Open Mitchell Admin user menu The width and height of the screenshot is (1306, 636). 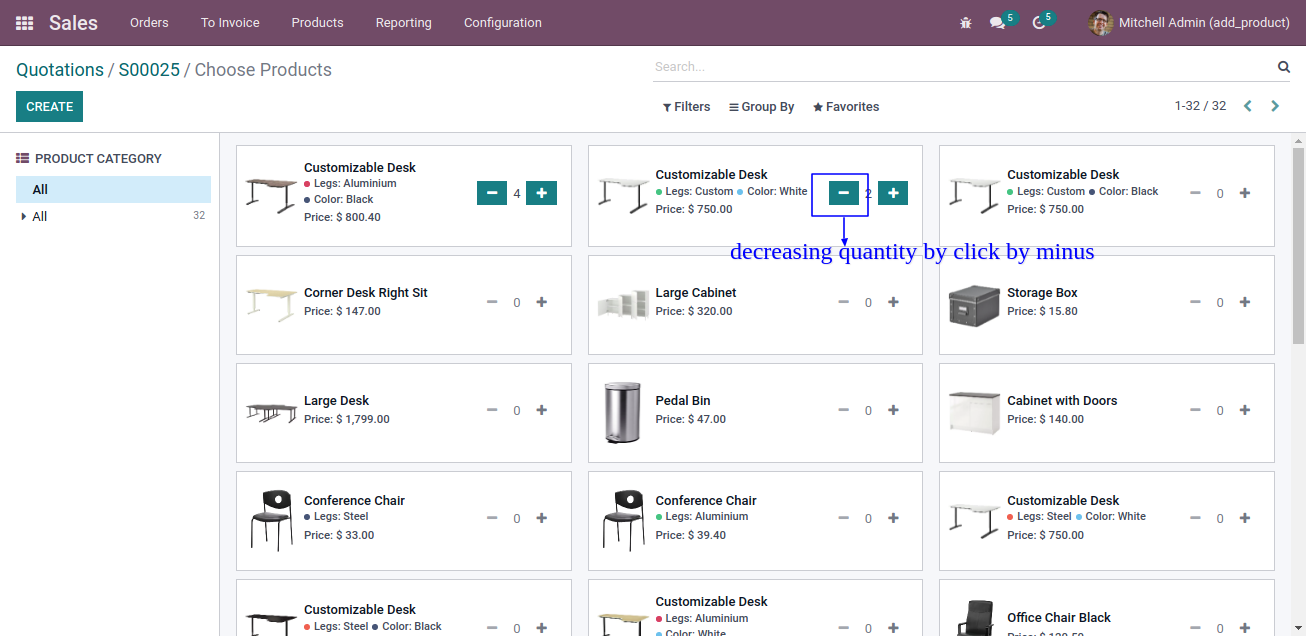coord(1189,23)
